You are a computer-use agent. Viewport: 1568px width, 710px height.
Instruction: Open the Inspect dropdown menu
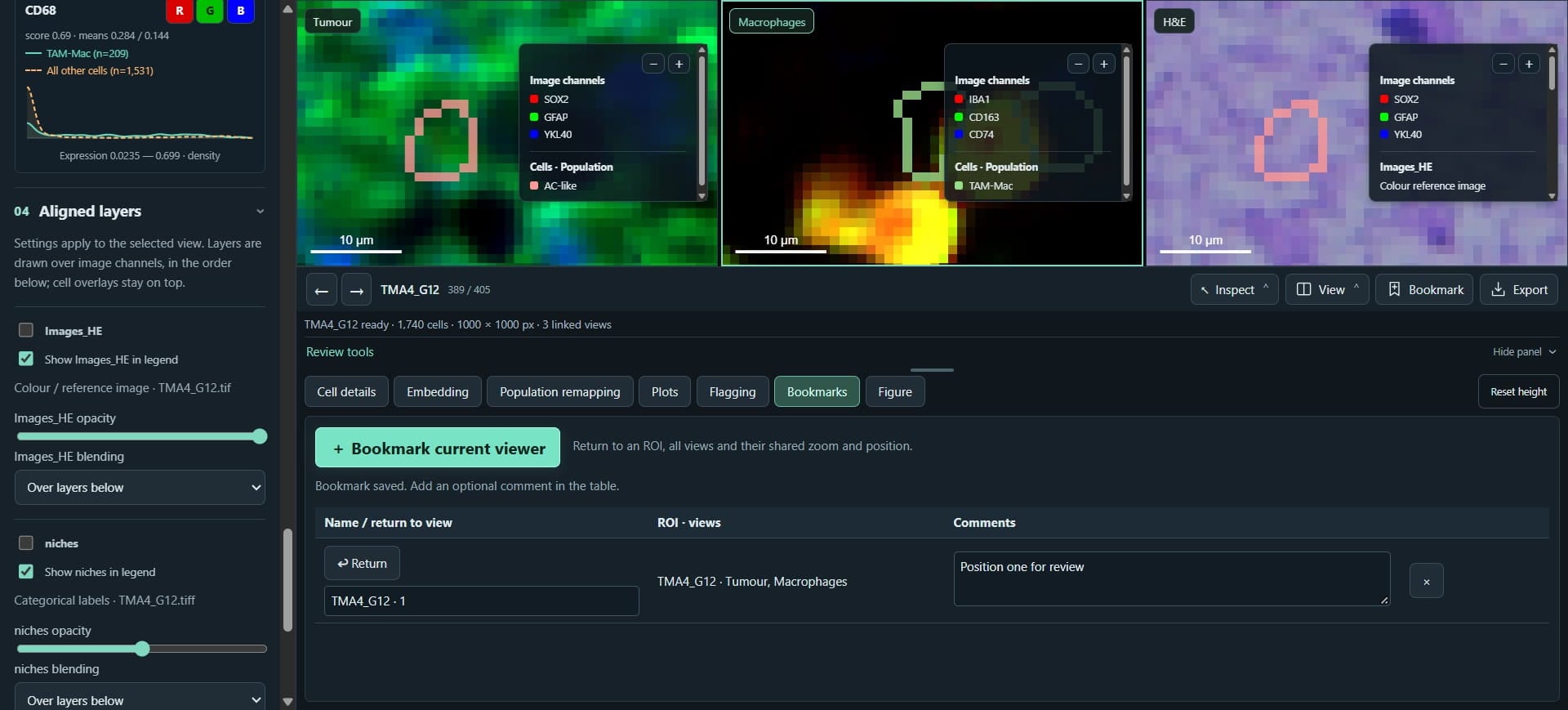[1234, 290]
